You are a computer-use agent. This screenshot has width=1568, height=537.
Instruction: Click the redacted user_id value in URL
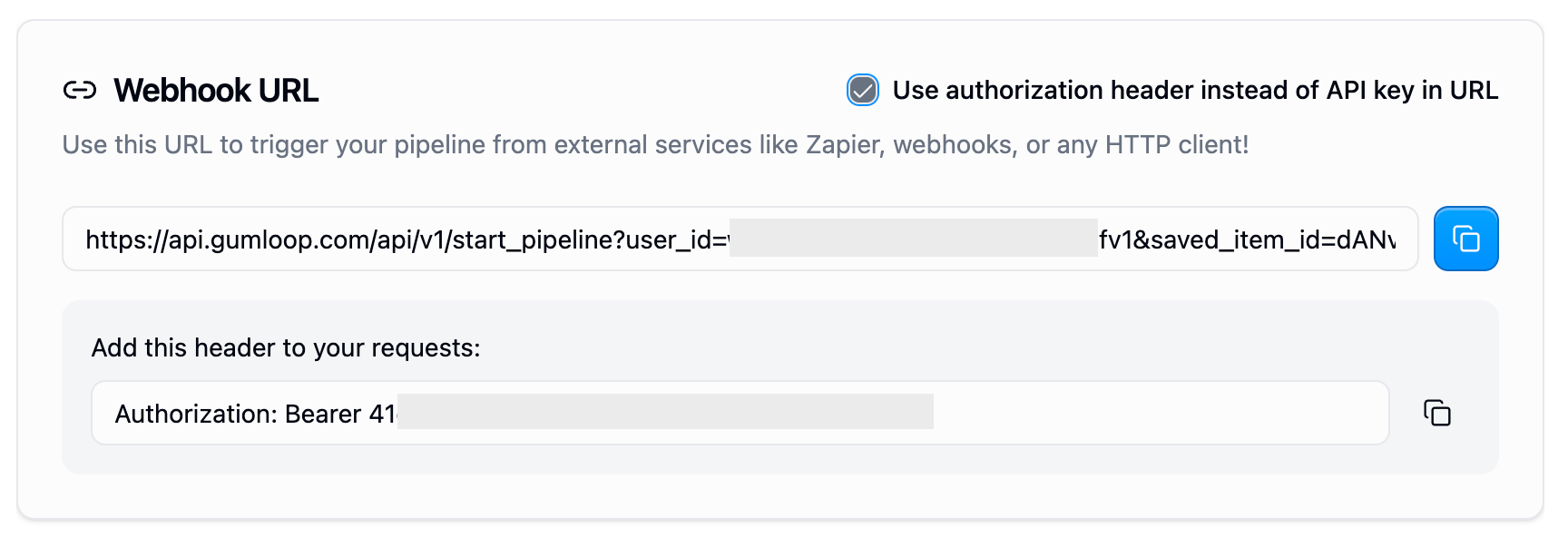click(913, 239)
